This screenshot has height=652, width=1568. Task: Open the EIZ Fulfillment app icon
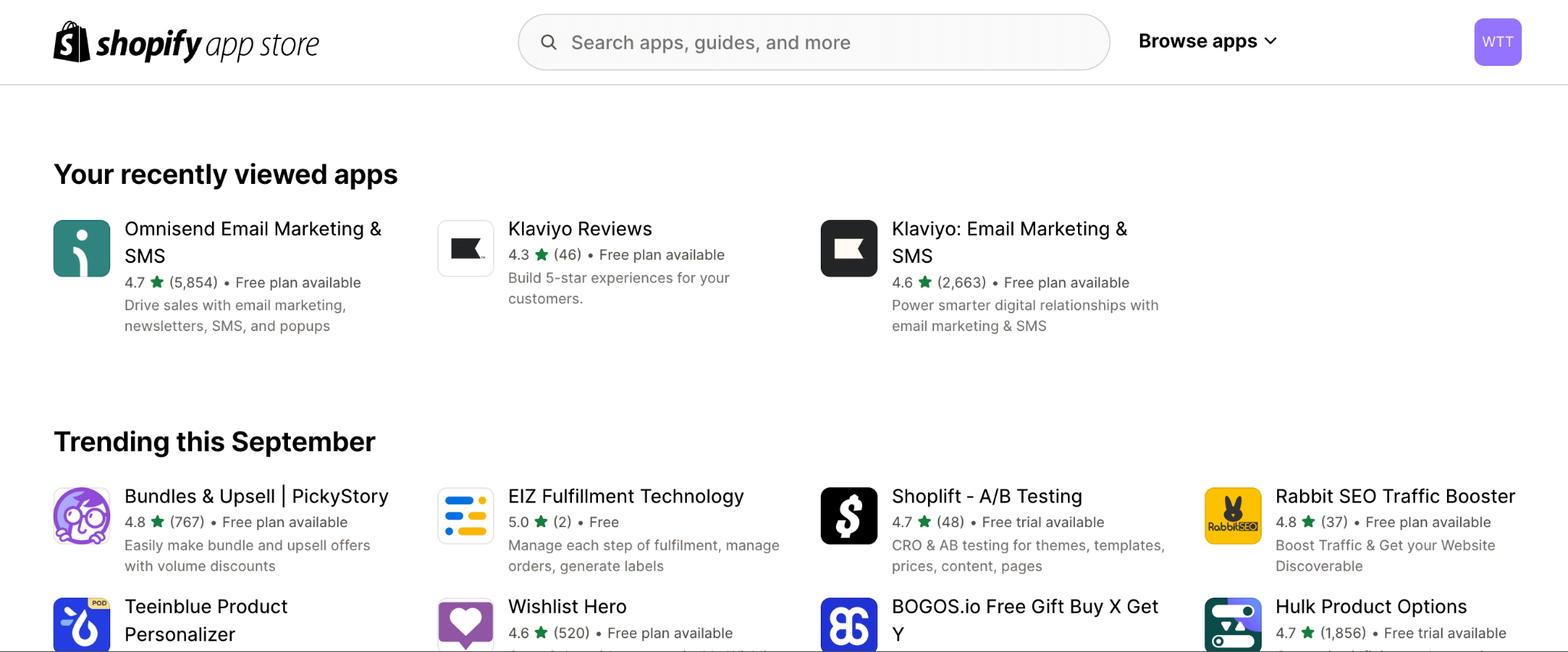[x=465, y=516]
